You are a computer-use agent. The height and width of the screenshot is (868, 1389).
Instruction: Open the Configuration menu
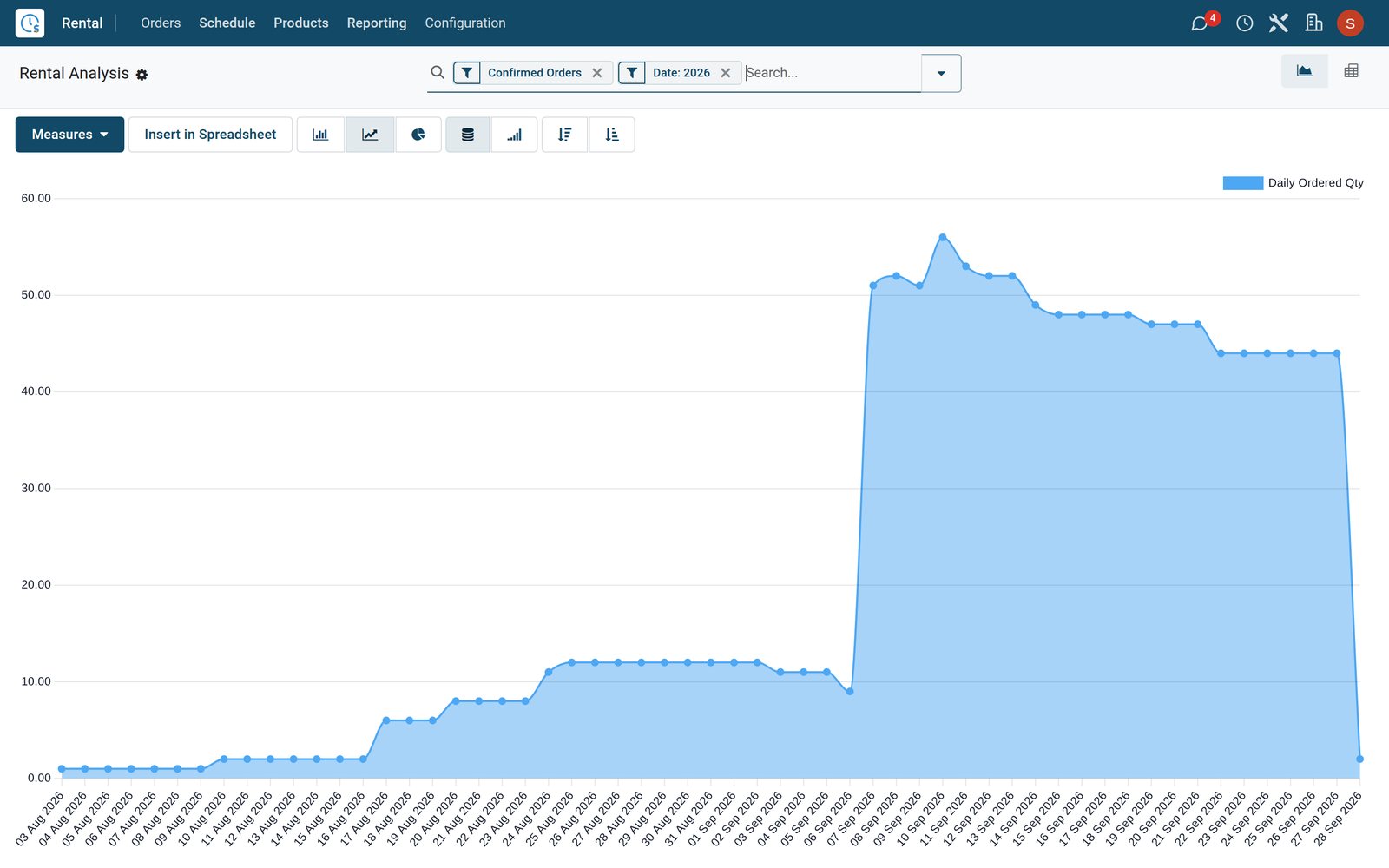465,23
